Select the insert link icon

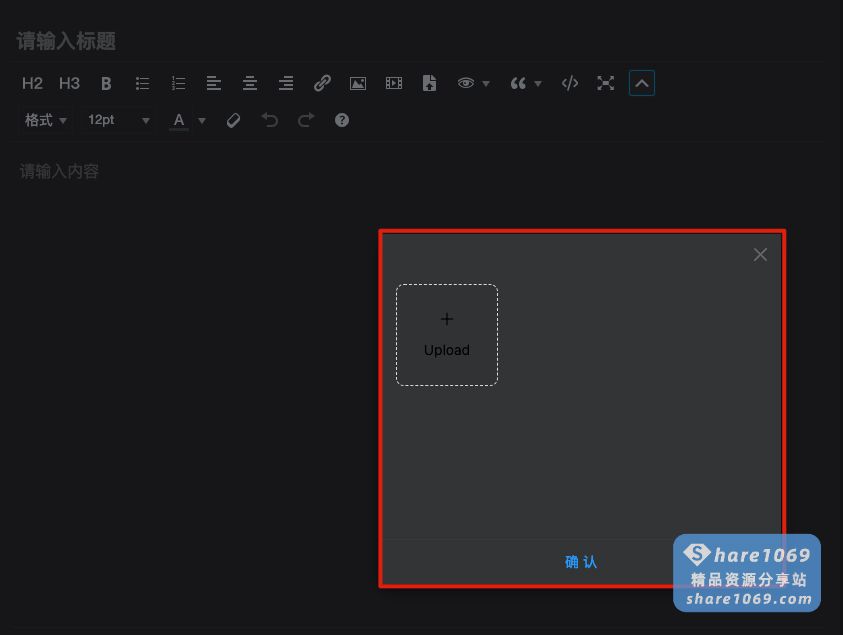(322, 83)
